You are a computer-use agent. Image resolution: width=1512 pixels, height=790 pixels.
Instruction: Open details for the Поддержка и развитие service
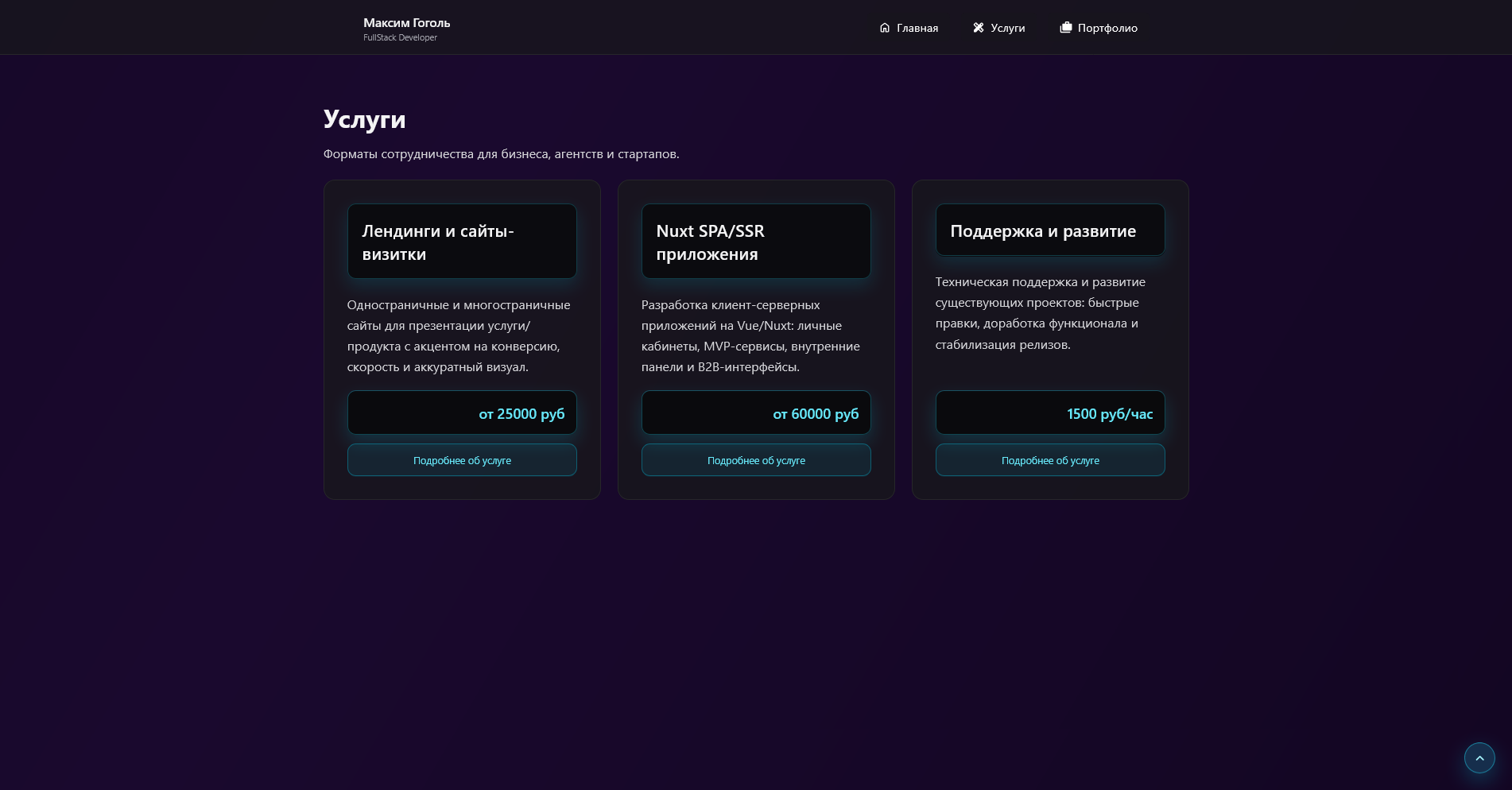pos(1050,460)
